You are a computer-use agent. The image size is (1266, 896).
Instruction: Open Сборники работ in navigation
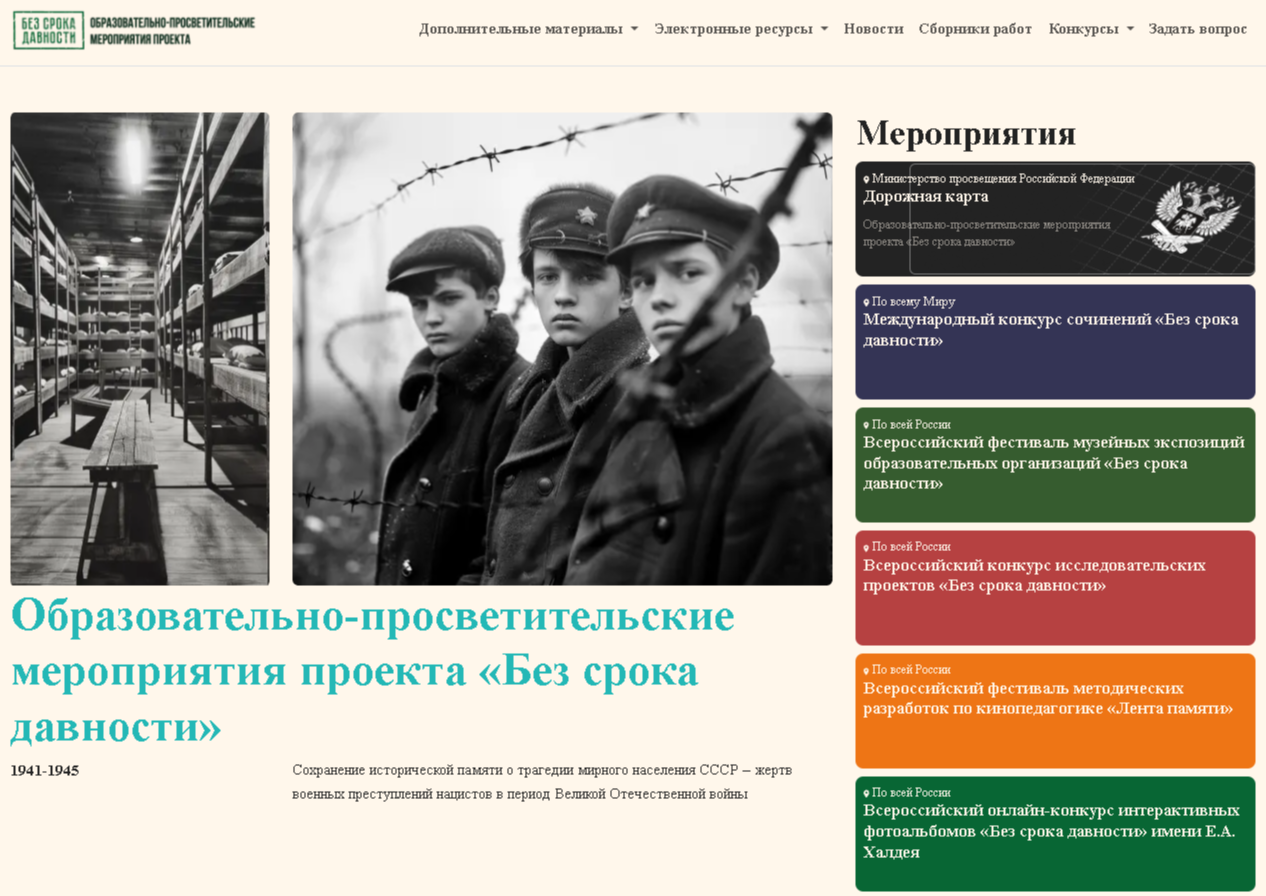(975, 29)
